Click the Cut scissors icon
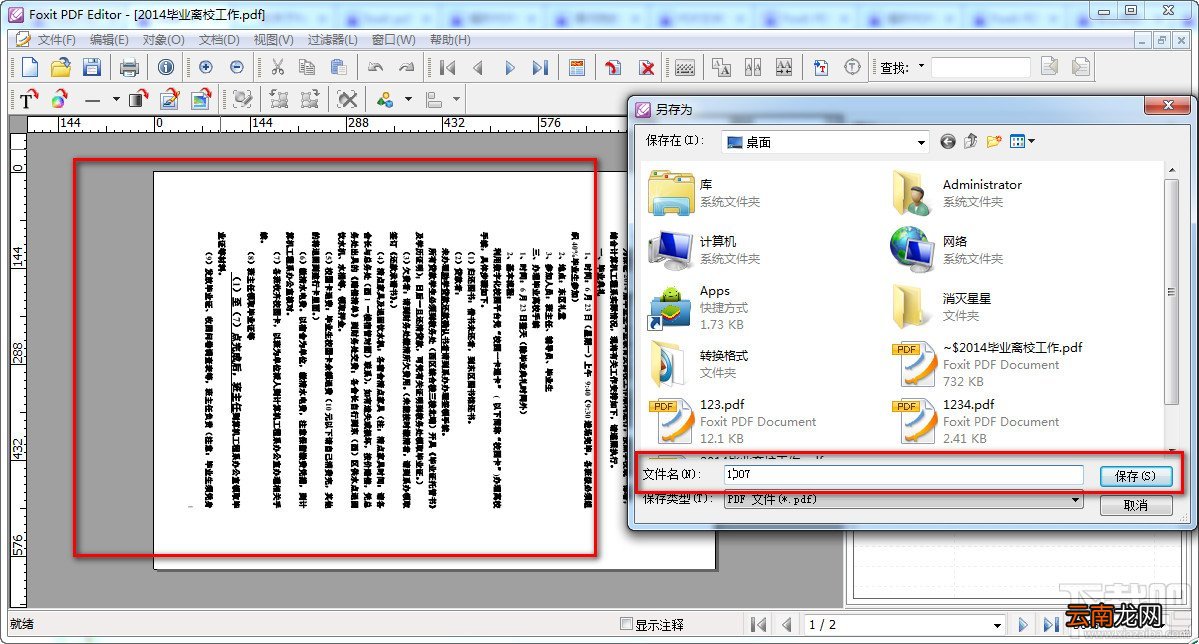The width and height of the screenshot is (1199, 644). coord(278,67)
